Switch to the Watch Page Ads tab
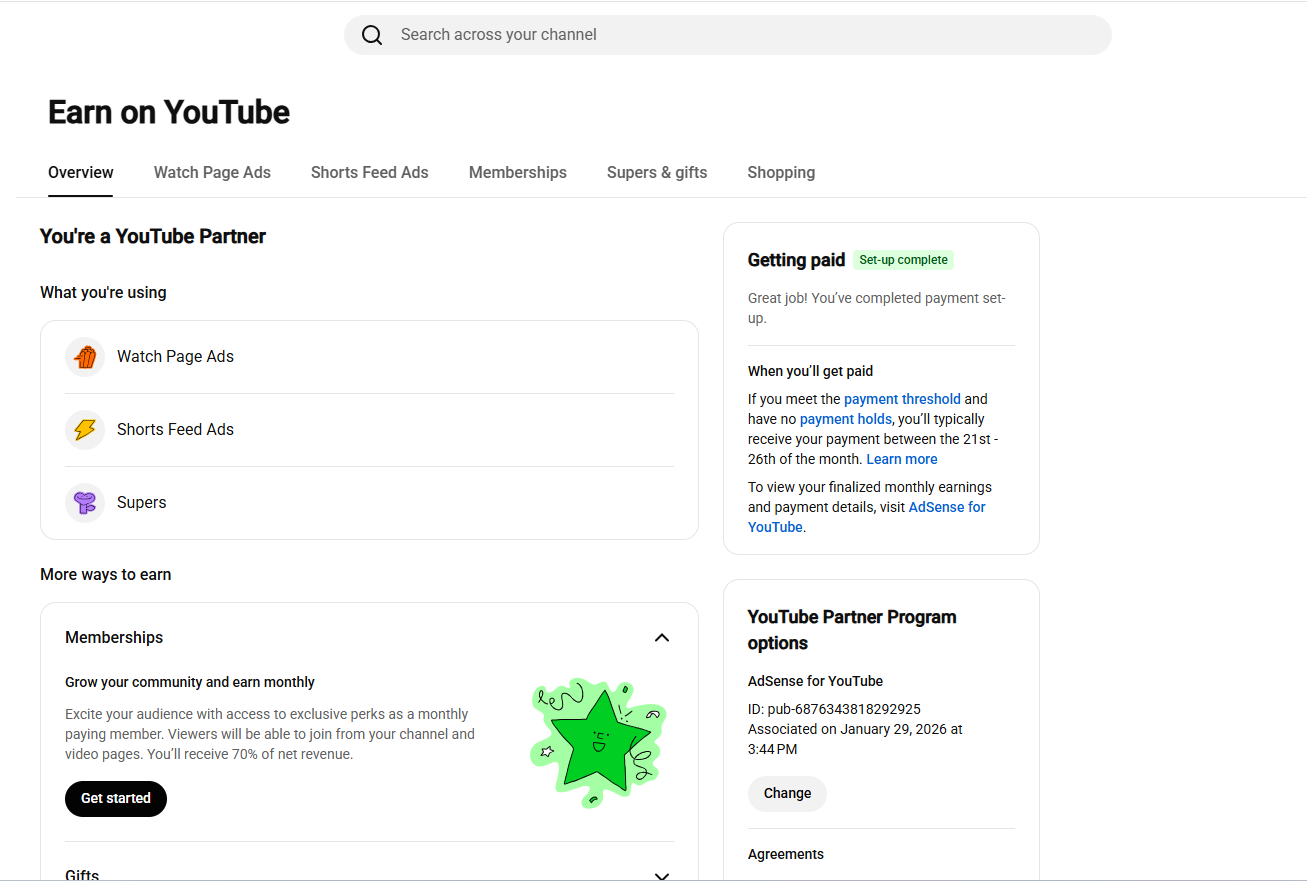The height and width of the screenshot is (881, 1307). (x=212, y=172)
